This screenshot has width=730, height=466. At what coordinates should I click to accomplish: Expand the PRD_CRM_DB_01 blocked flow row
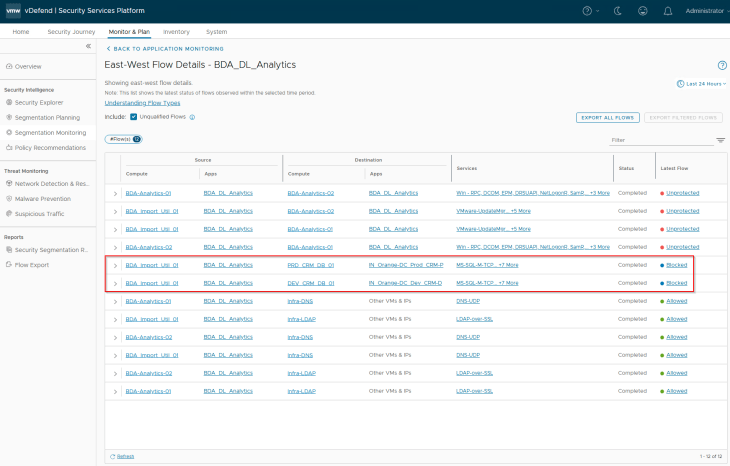(115, 265)
